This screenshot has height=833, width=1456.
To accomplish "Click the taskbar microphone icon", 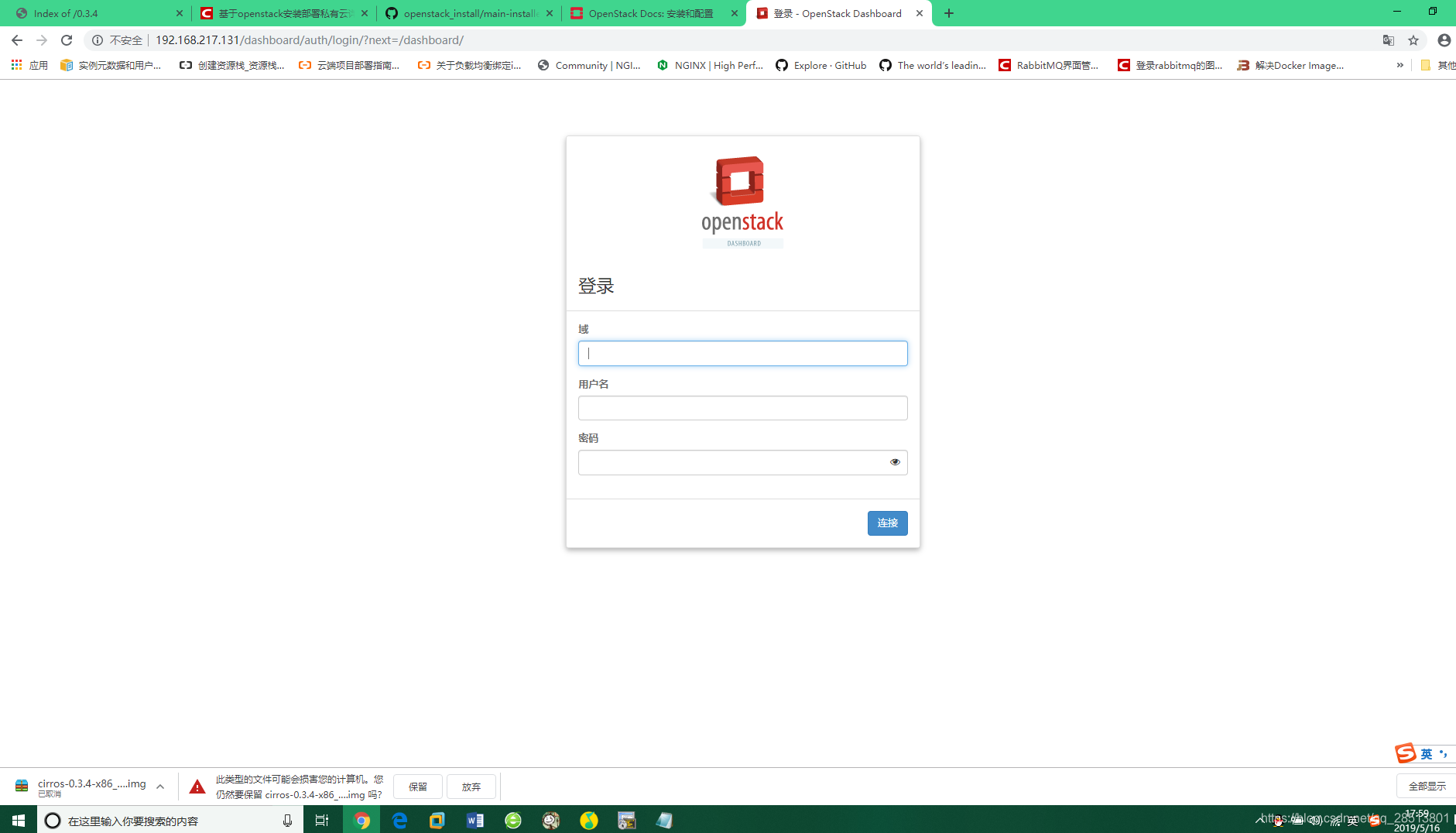I will [x=287, y=821].
